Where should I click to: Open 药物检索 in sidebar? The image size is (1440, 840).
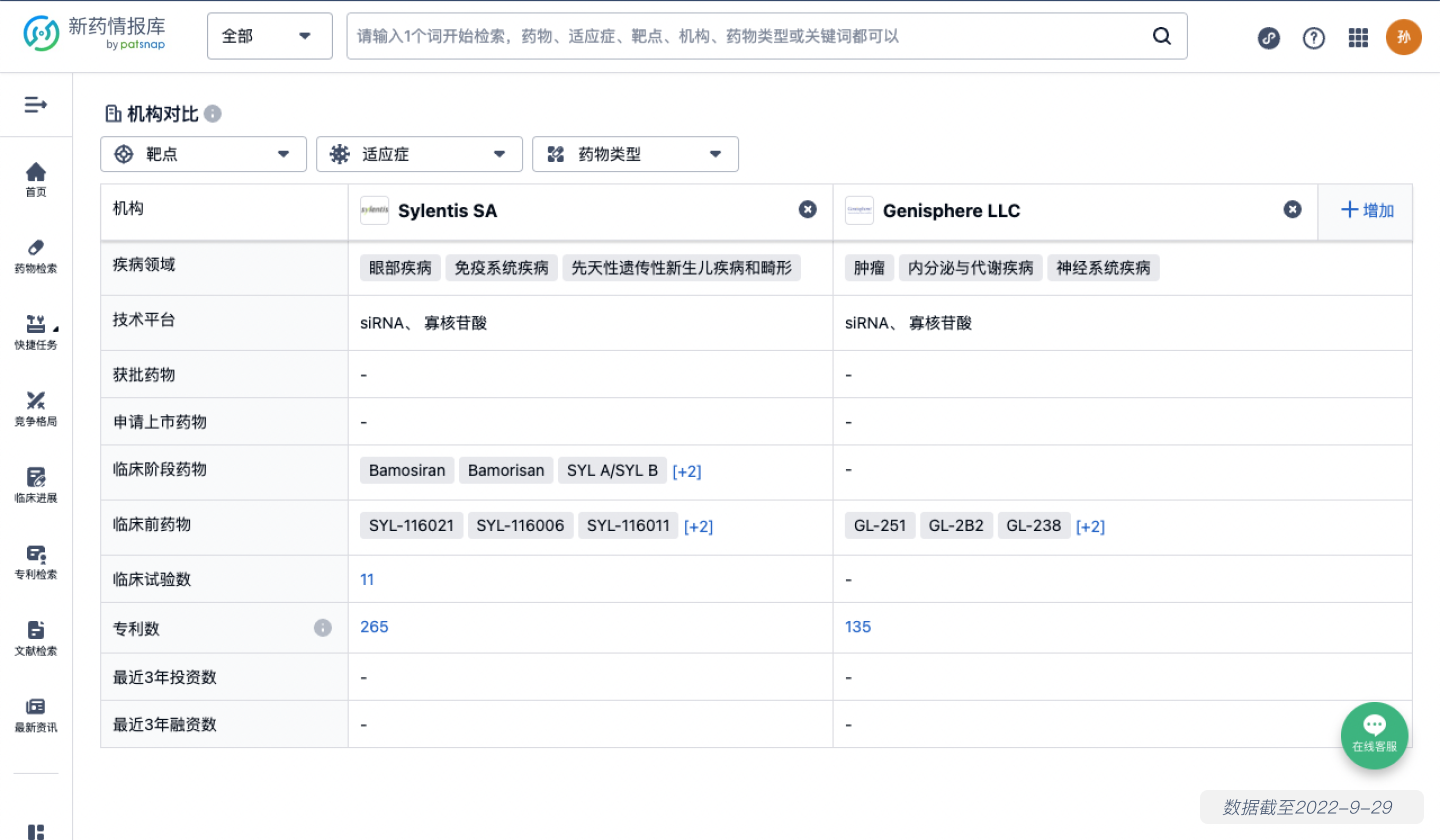pos(36,256)
